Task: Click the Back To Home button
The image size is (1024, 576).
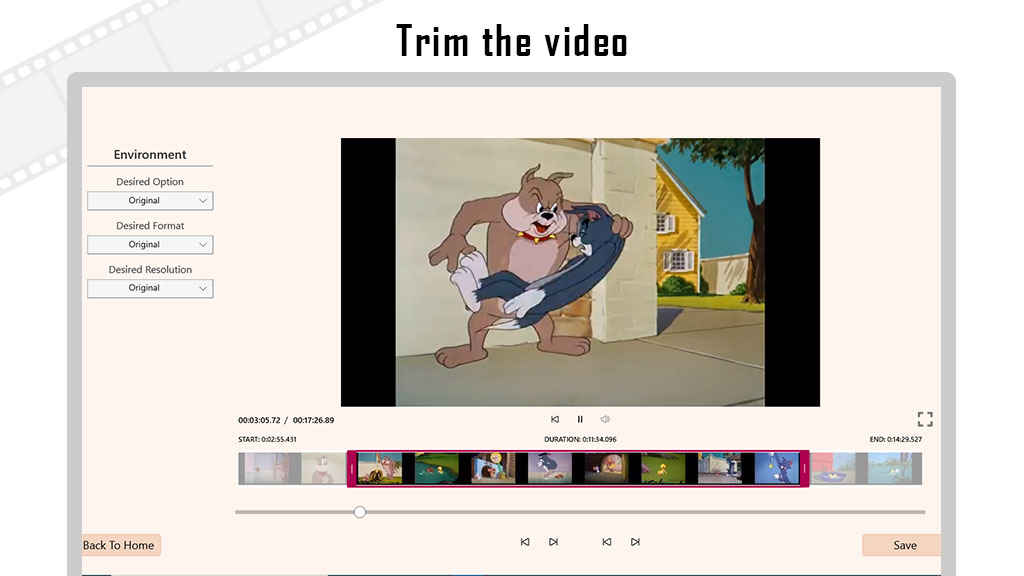Action: coord(121,545)
